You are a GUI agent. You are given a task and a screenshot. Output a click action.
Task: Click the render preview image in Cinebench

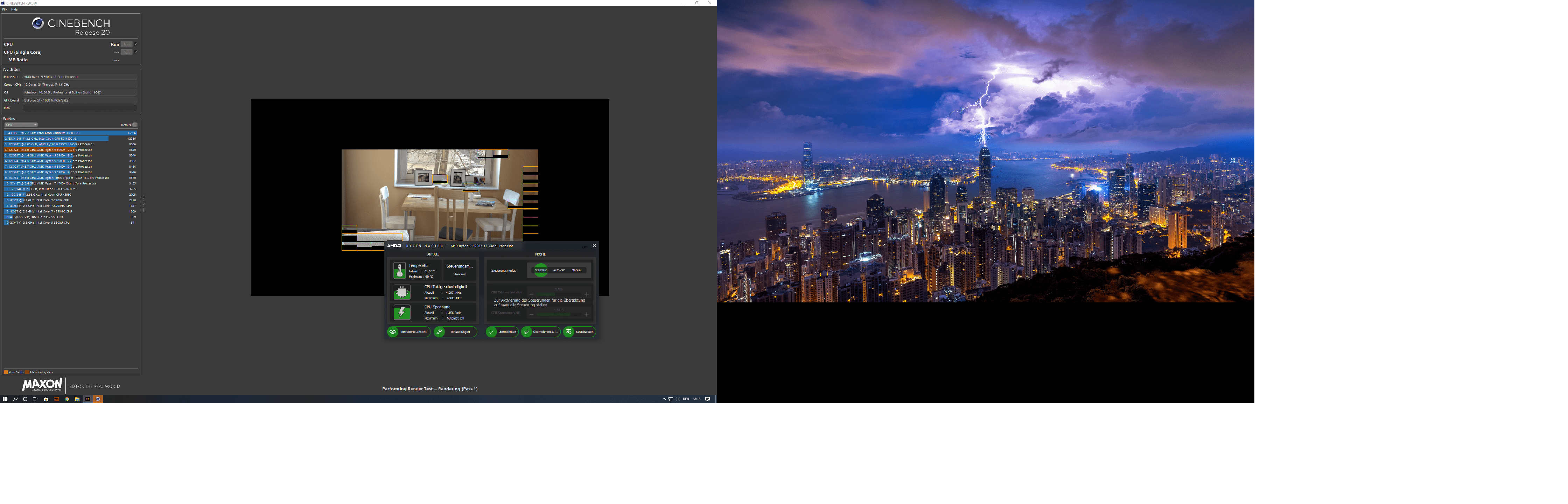click(440, 199)
